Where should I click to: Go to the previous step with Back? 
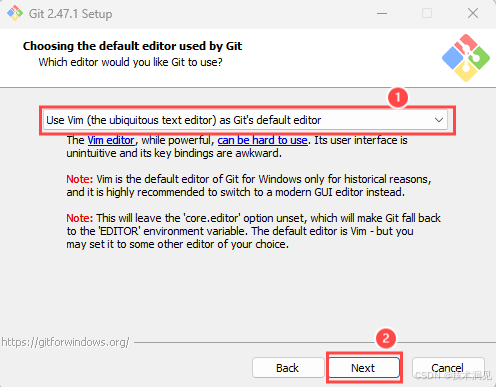click(x=288, y=368)
